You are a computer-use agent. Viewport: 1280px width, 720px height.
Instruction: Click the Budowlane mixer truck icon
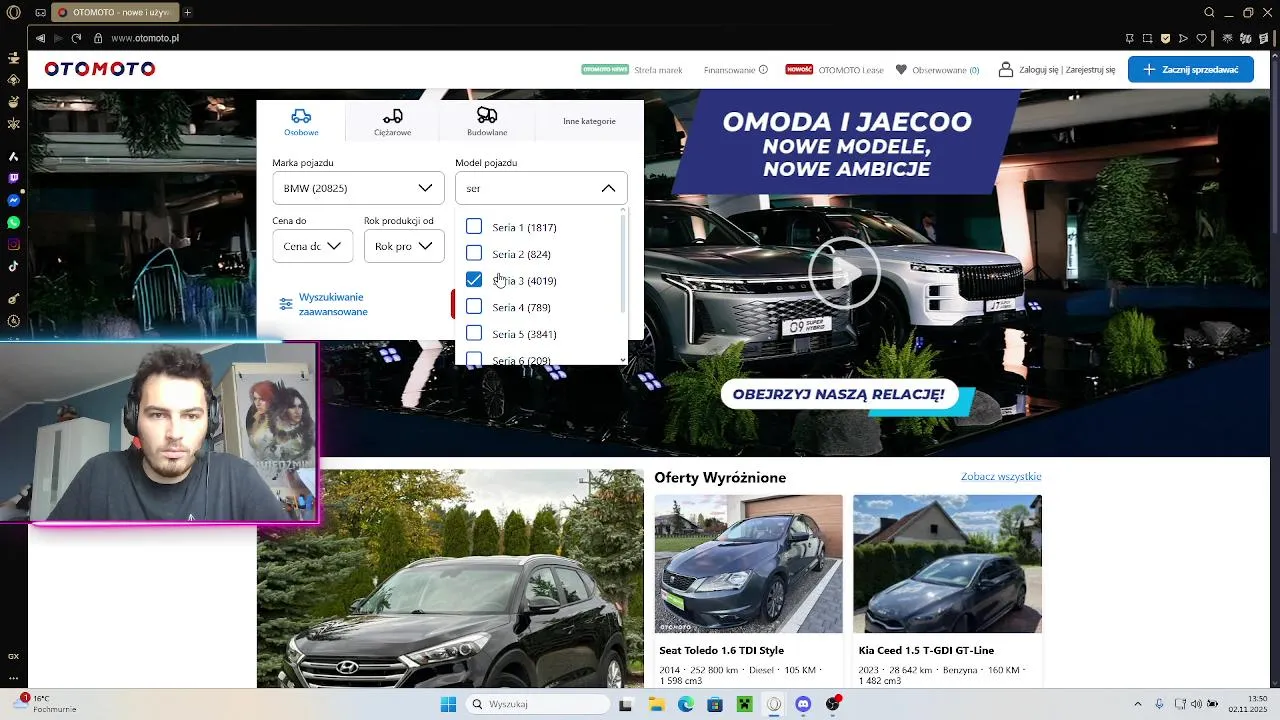pyautogui.click(x=487, y=115)
